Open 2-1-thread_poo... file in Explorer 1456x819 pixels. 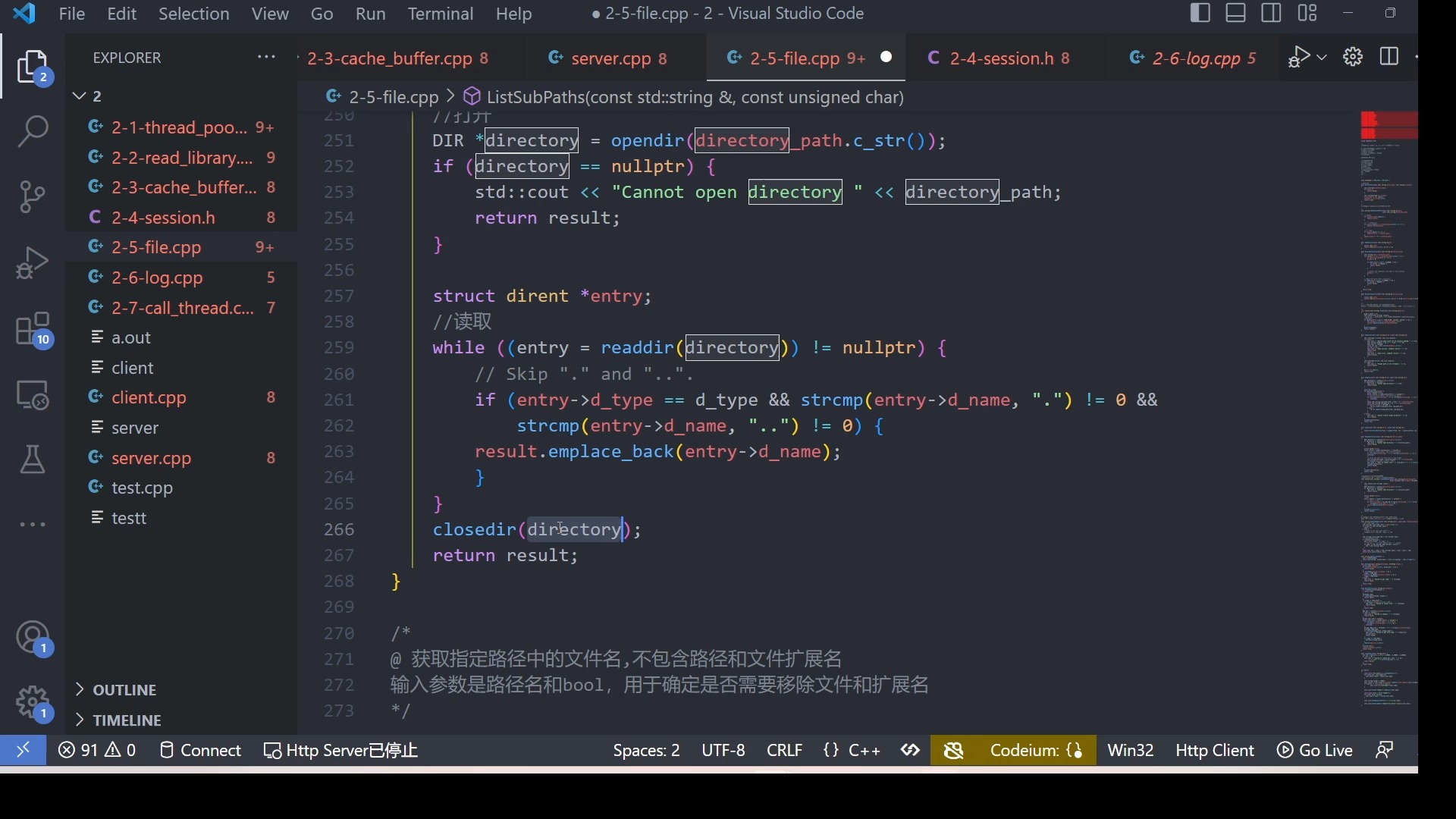click(182, 127)
